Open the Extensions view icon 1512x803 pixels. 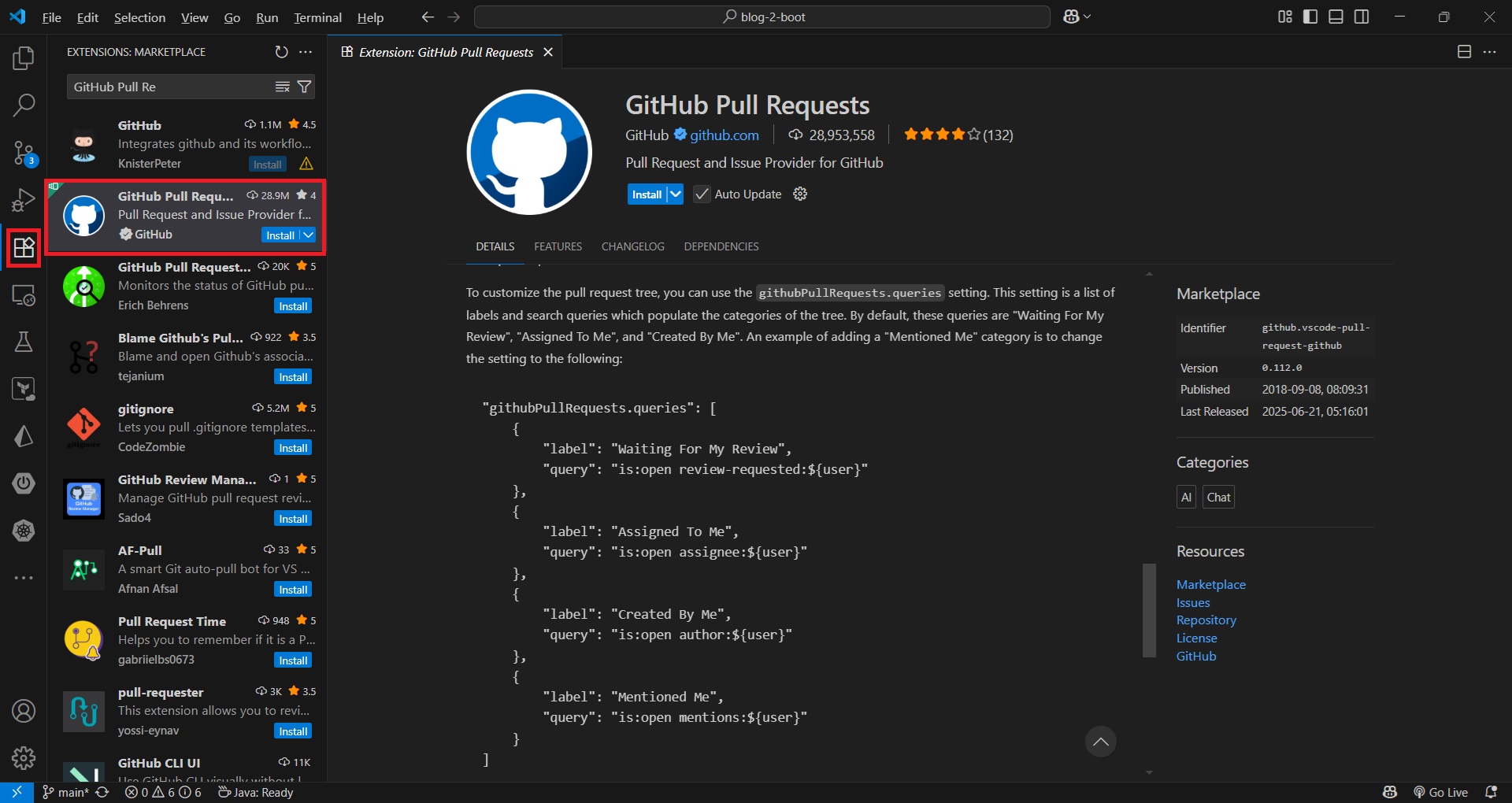coord(24,247)
